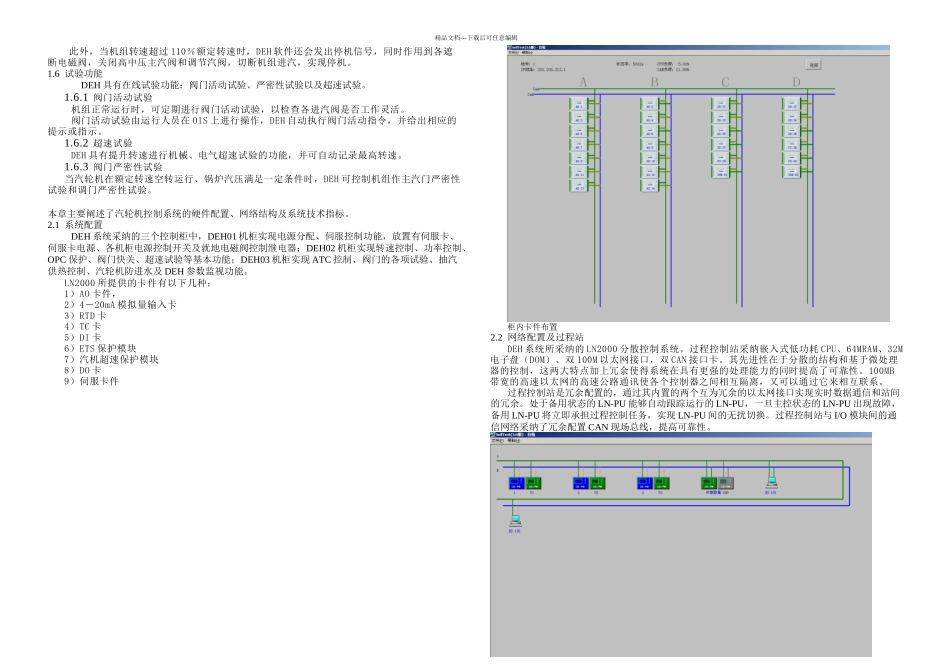Click heading '1.6 试验功能'
The height and width of the screenshot is (672, 950).
(75, 74)
